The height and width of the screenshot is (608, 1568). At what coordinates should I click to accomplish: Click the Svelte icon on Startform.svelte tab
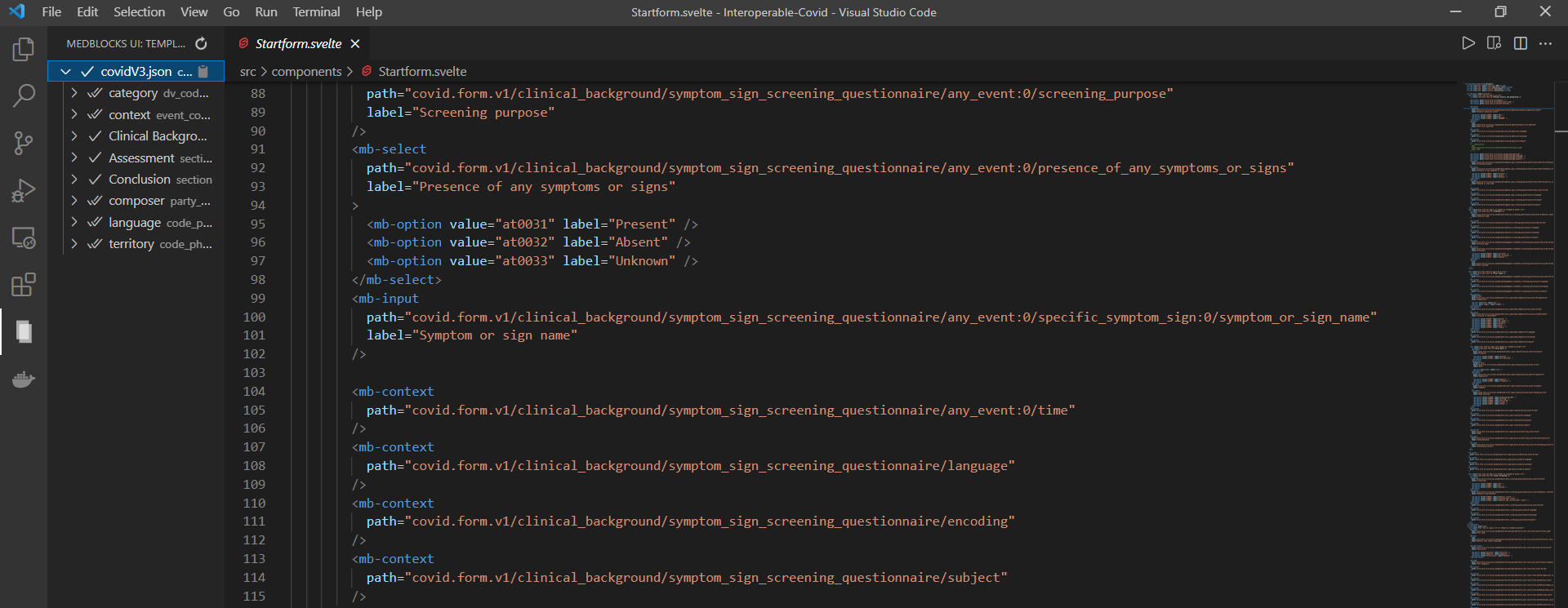(x=243, y=43)
